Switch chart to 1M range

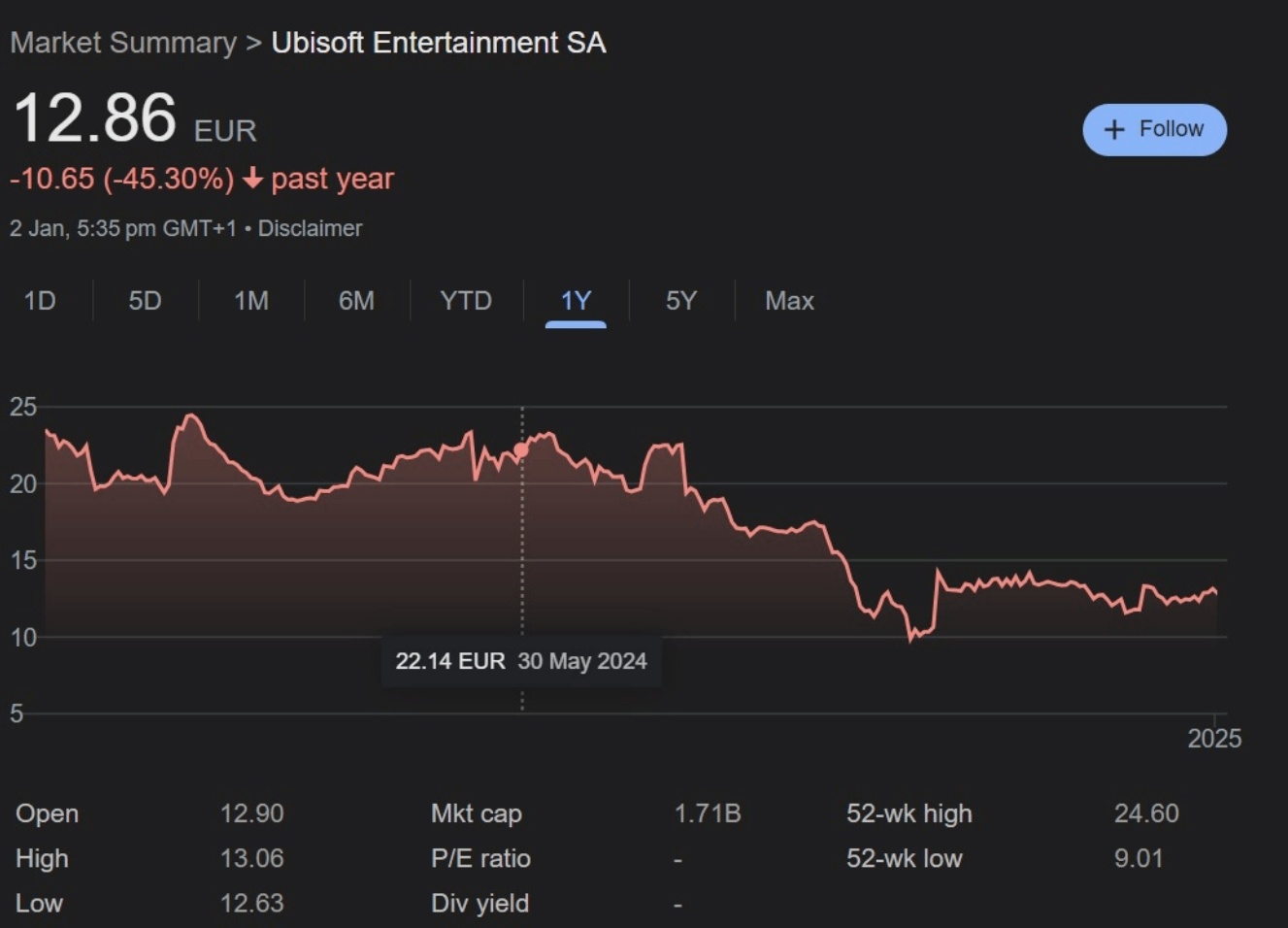(x=251, y=301)
